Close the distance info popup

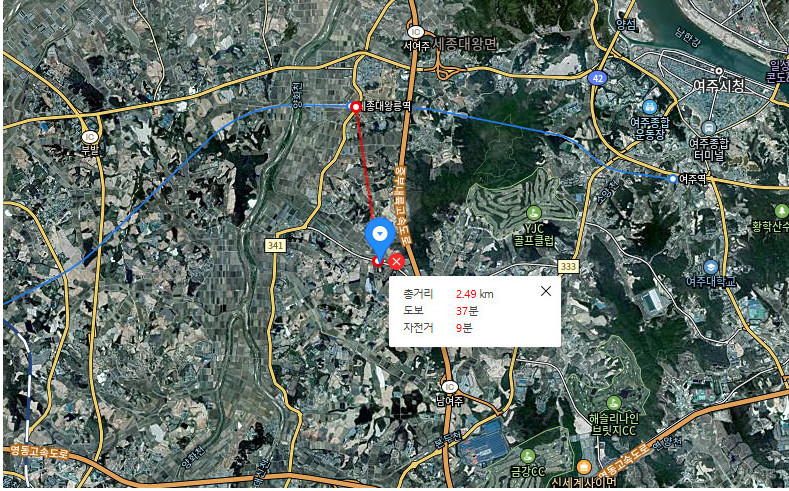545,291
